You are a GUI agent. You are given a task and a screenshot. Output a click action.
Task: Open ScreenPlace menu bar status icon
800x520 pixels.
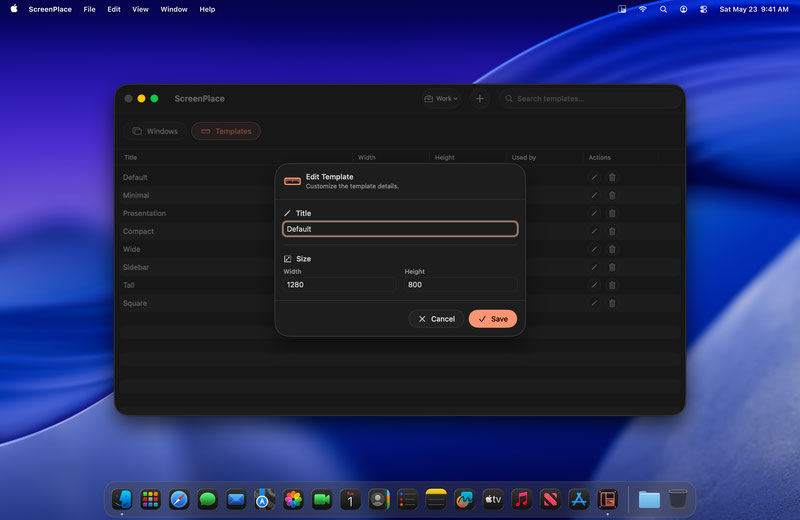[622, 9]
